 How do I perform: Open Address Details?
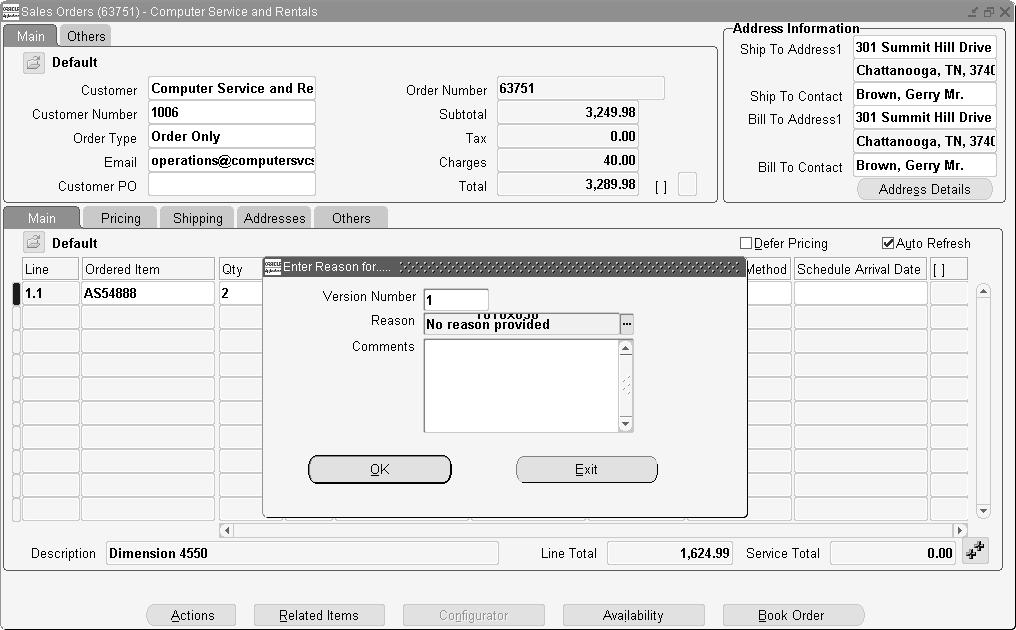click(x=925, y=189)
